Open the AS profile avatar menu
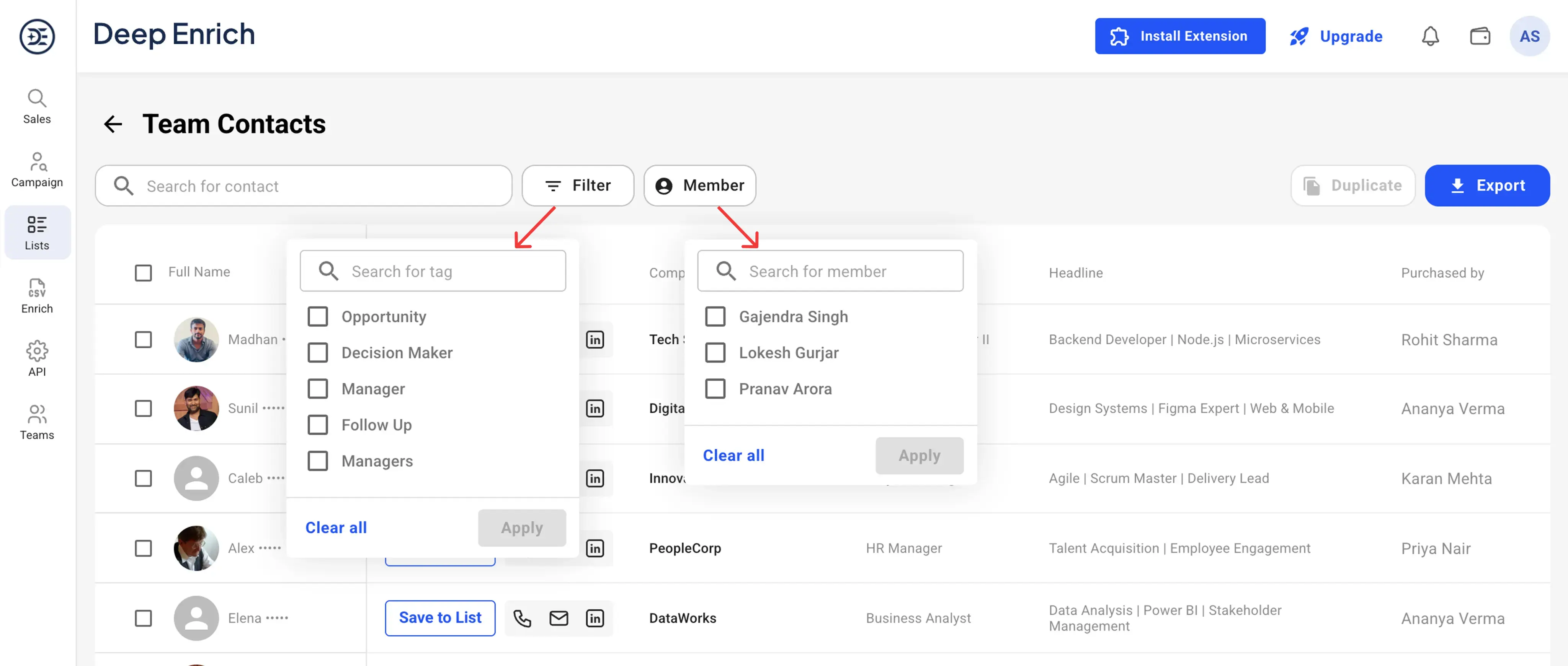The width and height of the screenshot is (1568, 666). tap(1529, 36)
